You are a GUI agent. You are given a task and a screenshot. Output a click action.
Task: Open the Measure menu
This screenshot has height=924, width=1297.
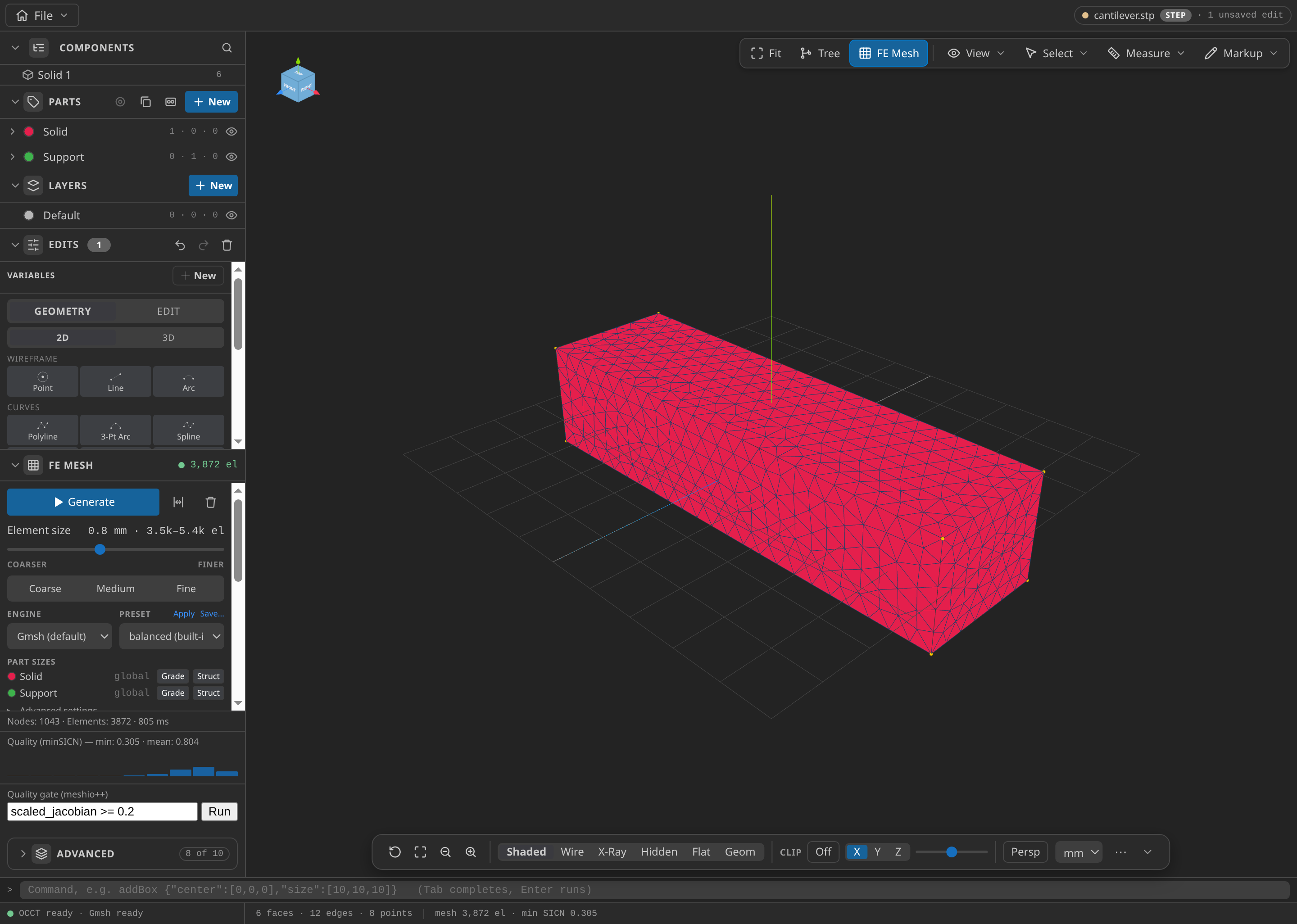coord(1146,54)
